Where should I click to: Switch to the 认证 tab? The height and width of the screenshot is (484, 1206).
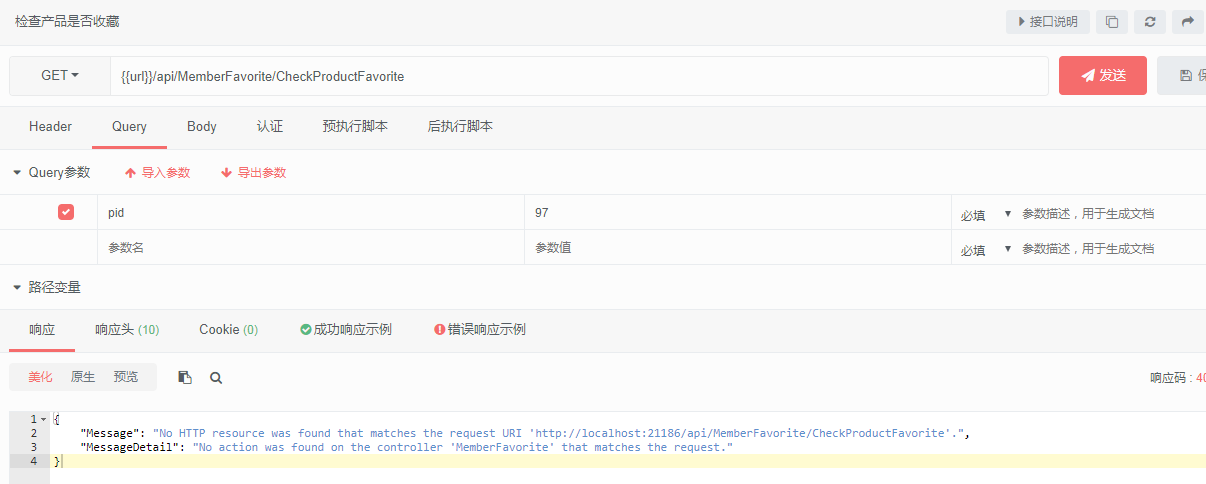pos(270,127)
